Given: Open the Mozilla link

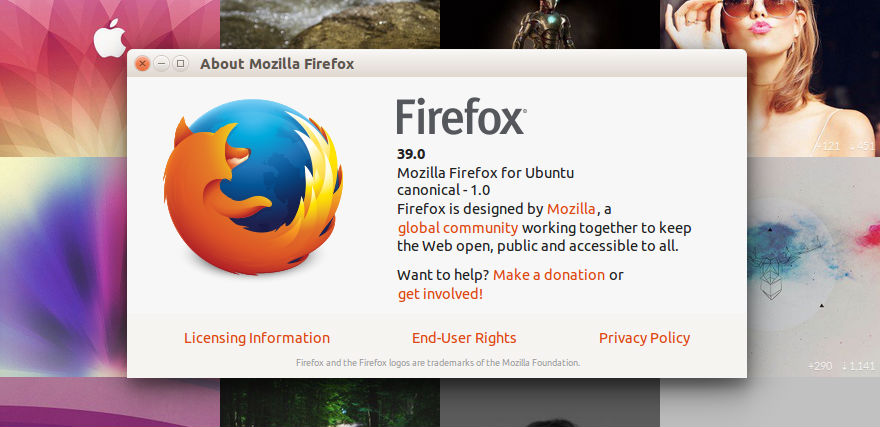Looking at the screenshot, I should pyautogui.click(x=571, y=209).
